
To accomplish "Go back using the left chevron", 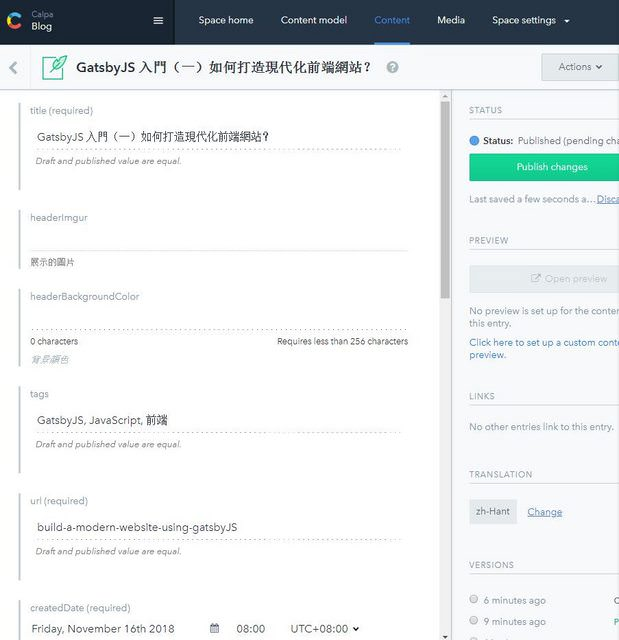I will pos(13,67).
